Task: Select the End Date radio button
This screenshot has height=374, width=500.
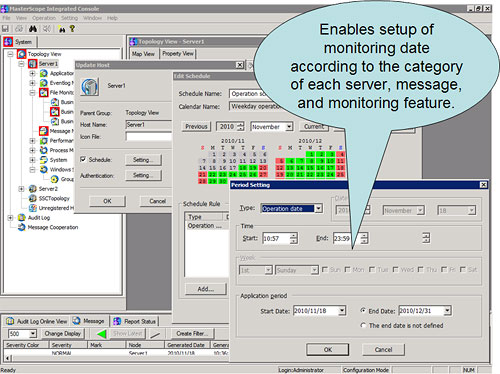Action: [x=363, y=310]
